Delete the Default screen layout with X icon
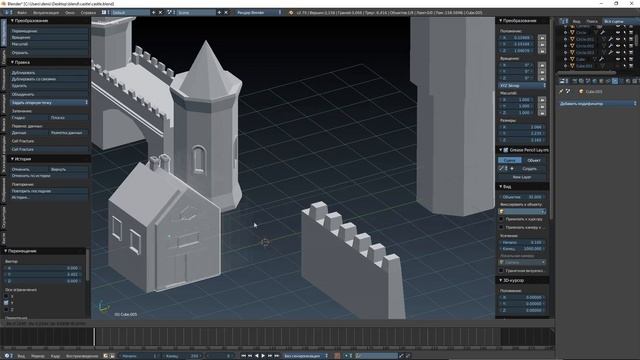The width and height of the screenshot is (640, 360). pos(160,13)
